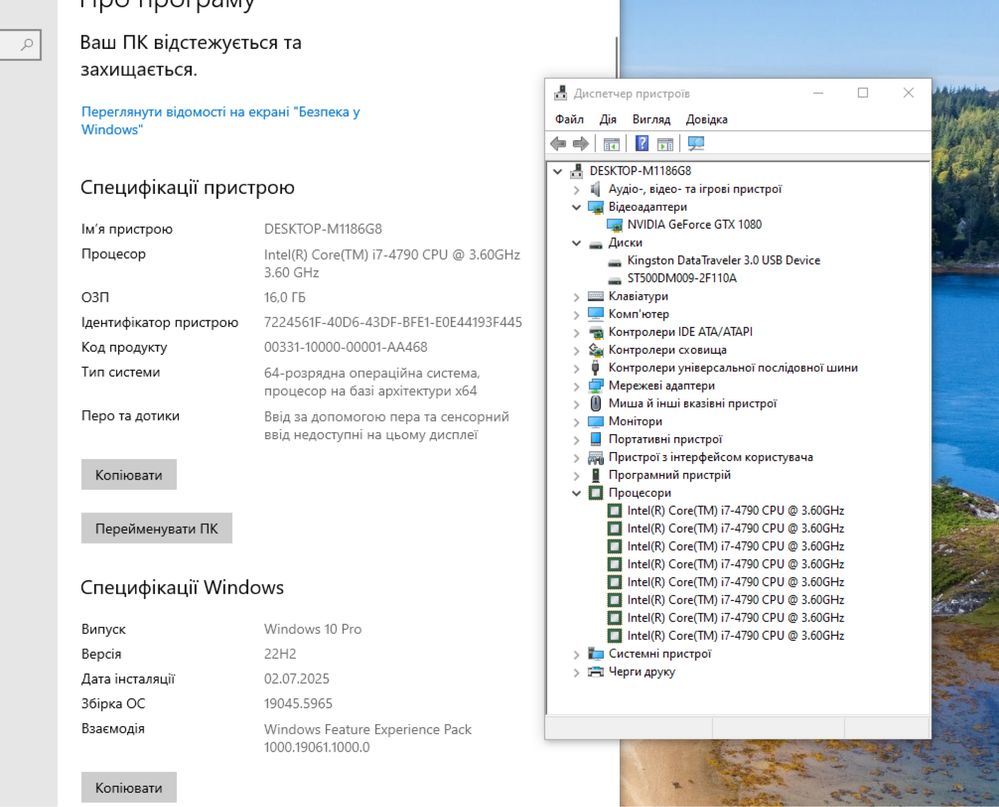Expand the Мережеві адаптери category arrow
The image size is (999, 807).
(x=576, y=386)
